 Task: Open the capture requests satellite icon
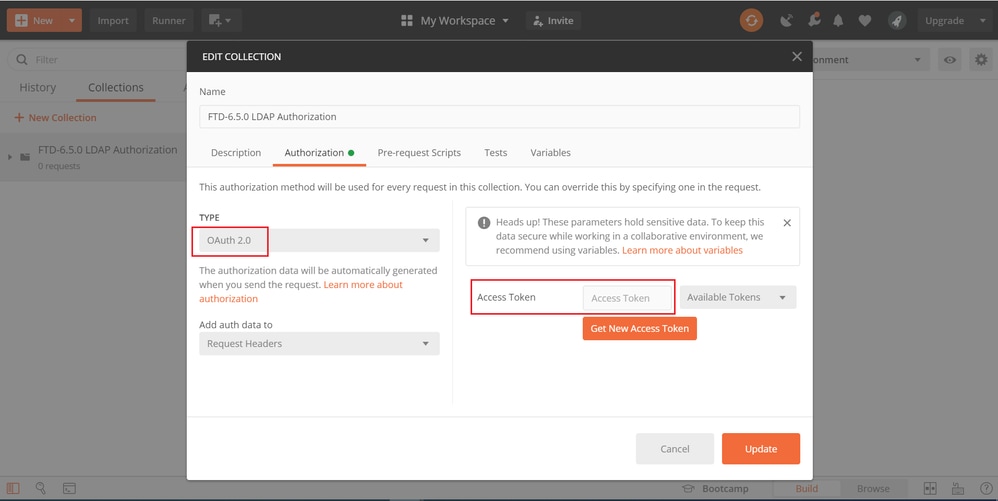pos(787,20)
